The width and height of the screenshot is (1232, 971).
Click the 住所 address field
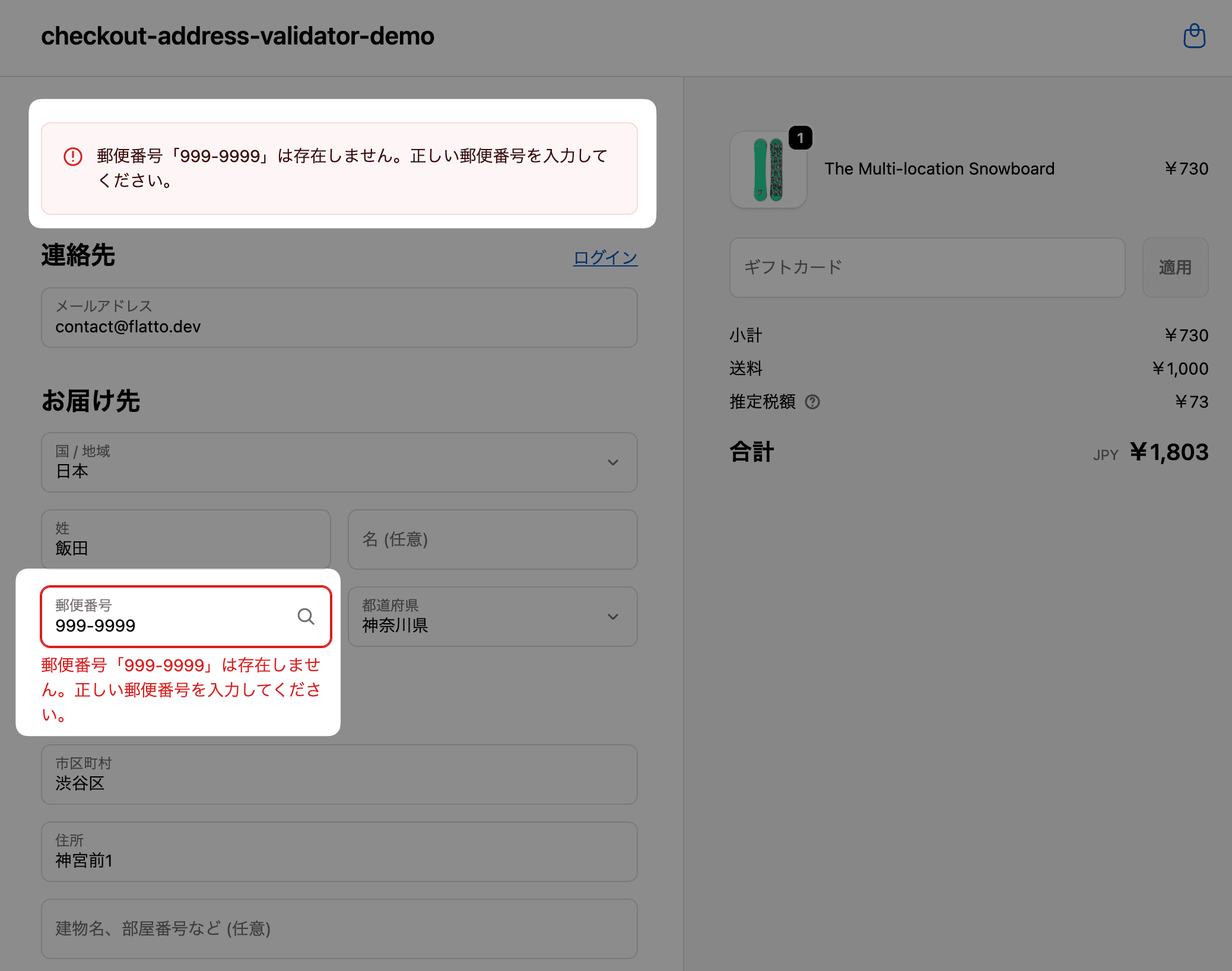point(339,852)
